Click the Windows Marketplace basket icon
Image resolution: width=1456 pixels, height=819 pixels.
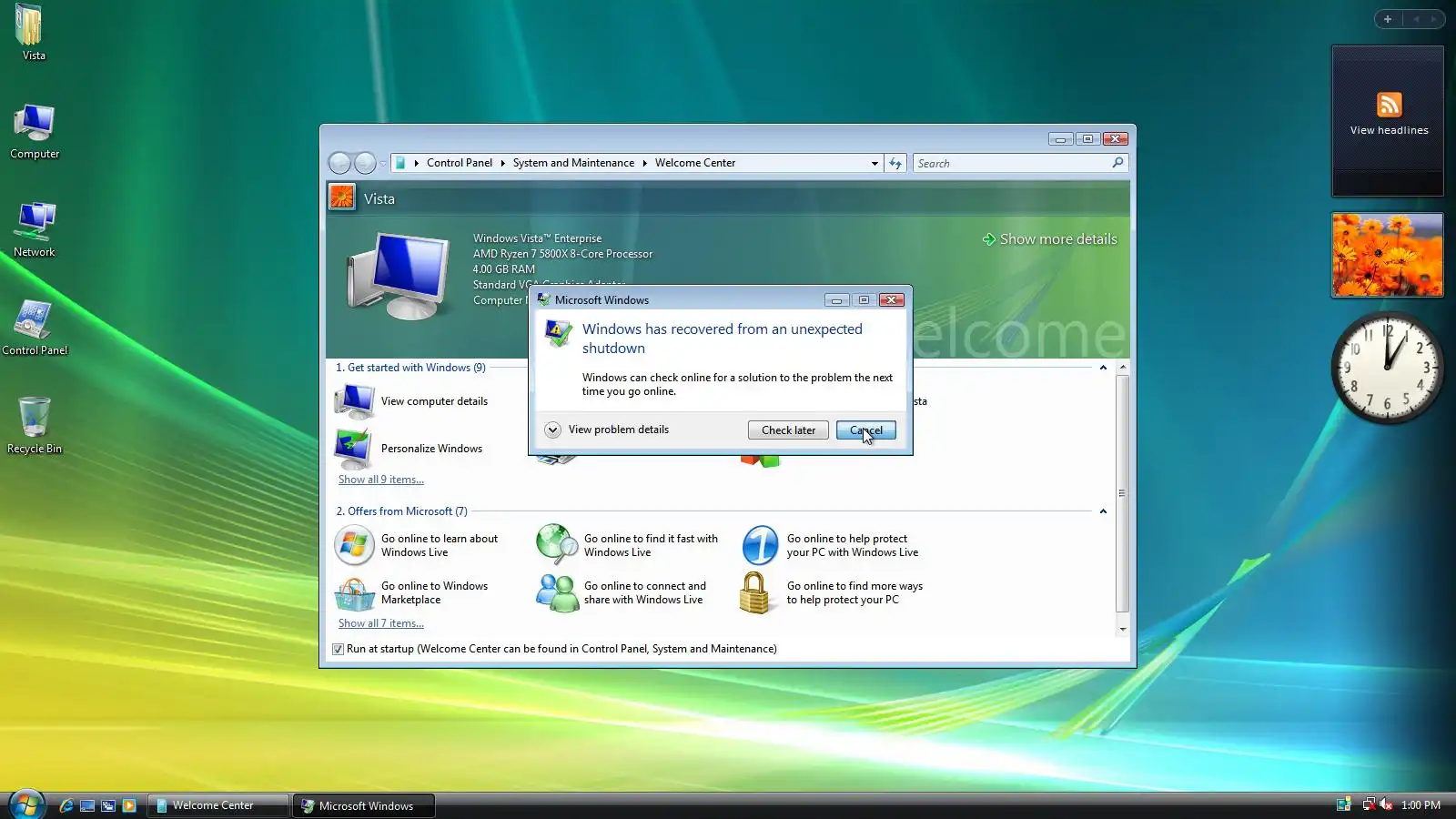tap(354, 593)
